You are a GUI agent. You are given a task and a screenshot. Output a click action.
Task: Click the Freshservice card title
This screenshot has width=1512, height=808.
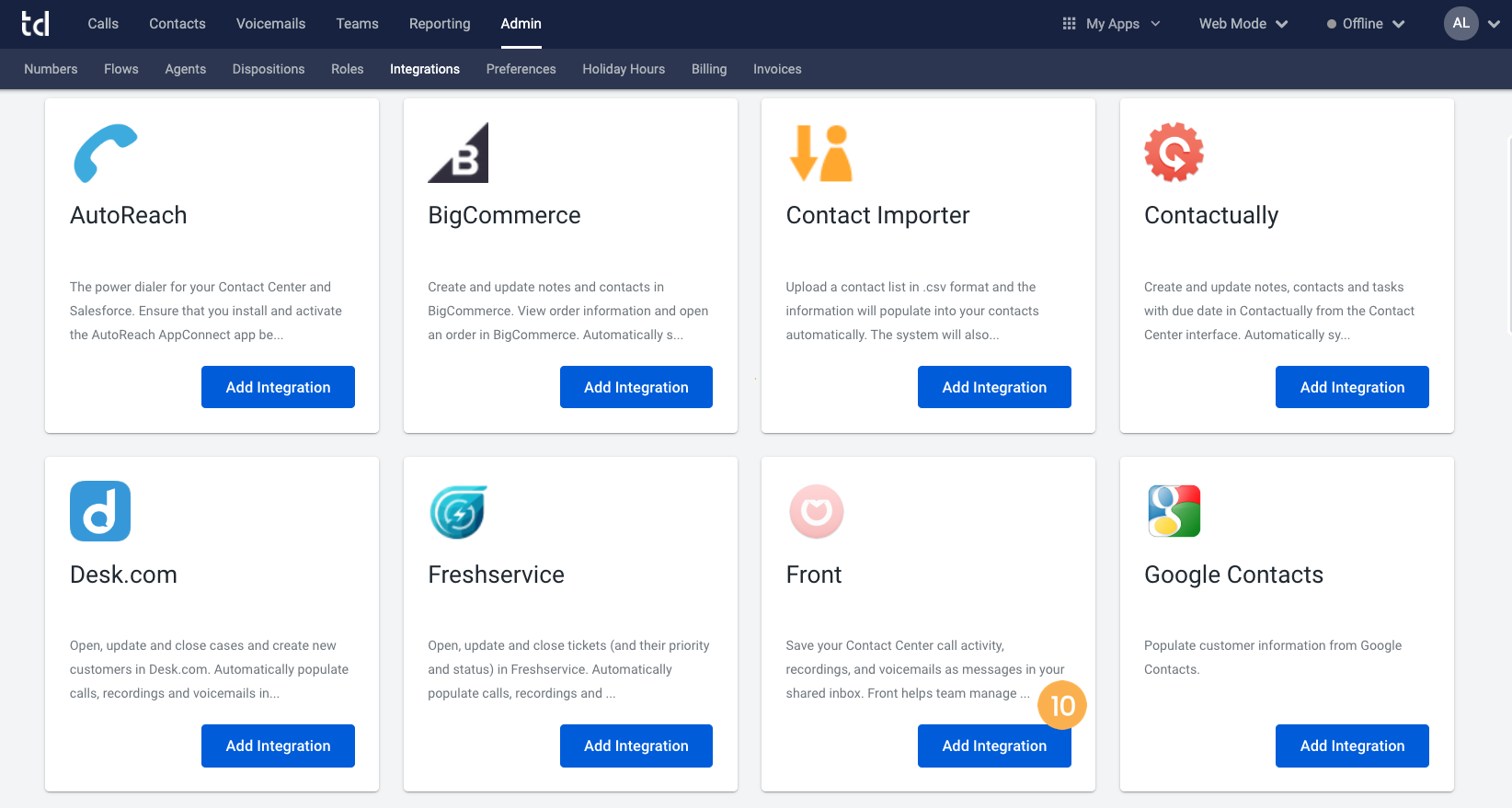click(x=496, y=575)
